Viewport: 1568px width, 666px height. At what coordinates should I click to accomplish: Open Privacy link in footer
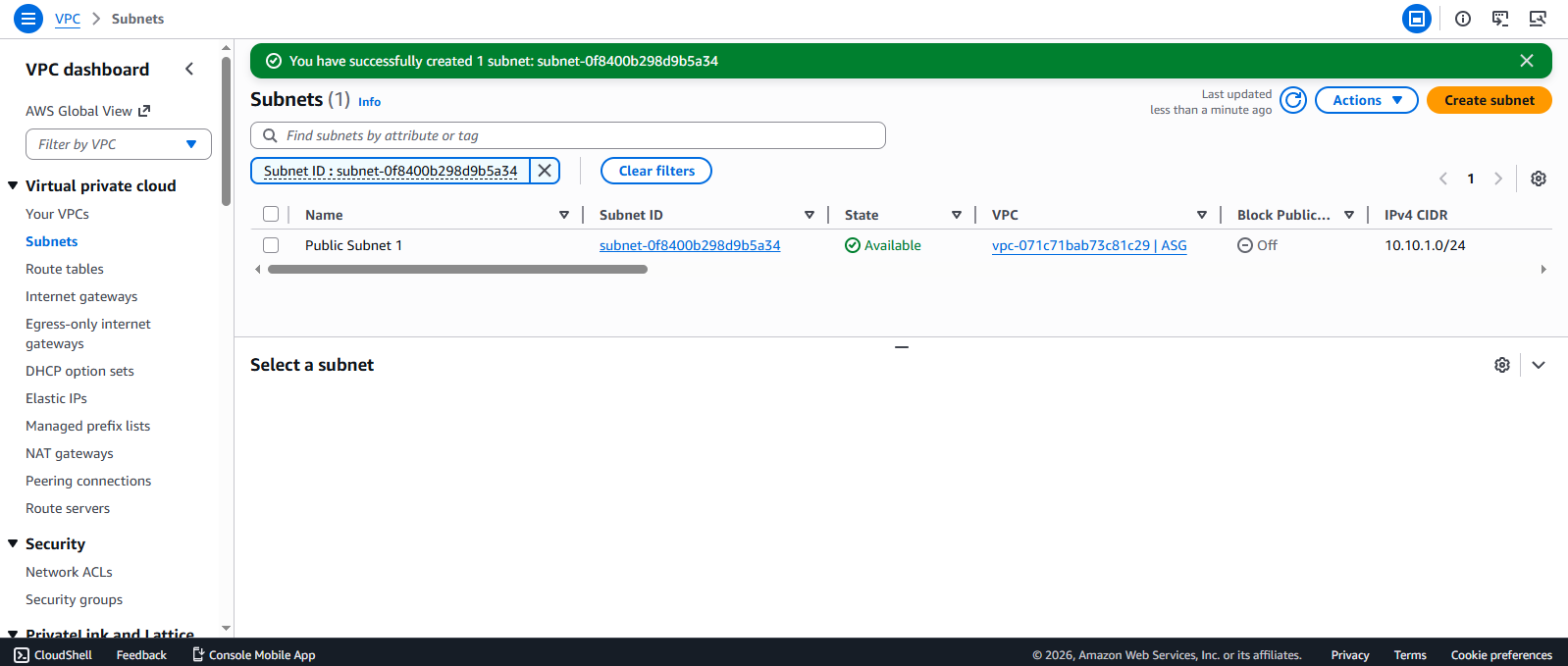click(1350, 655)
